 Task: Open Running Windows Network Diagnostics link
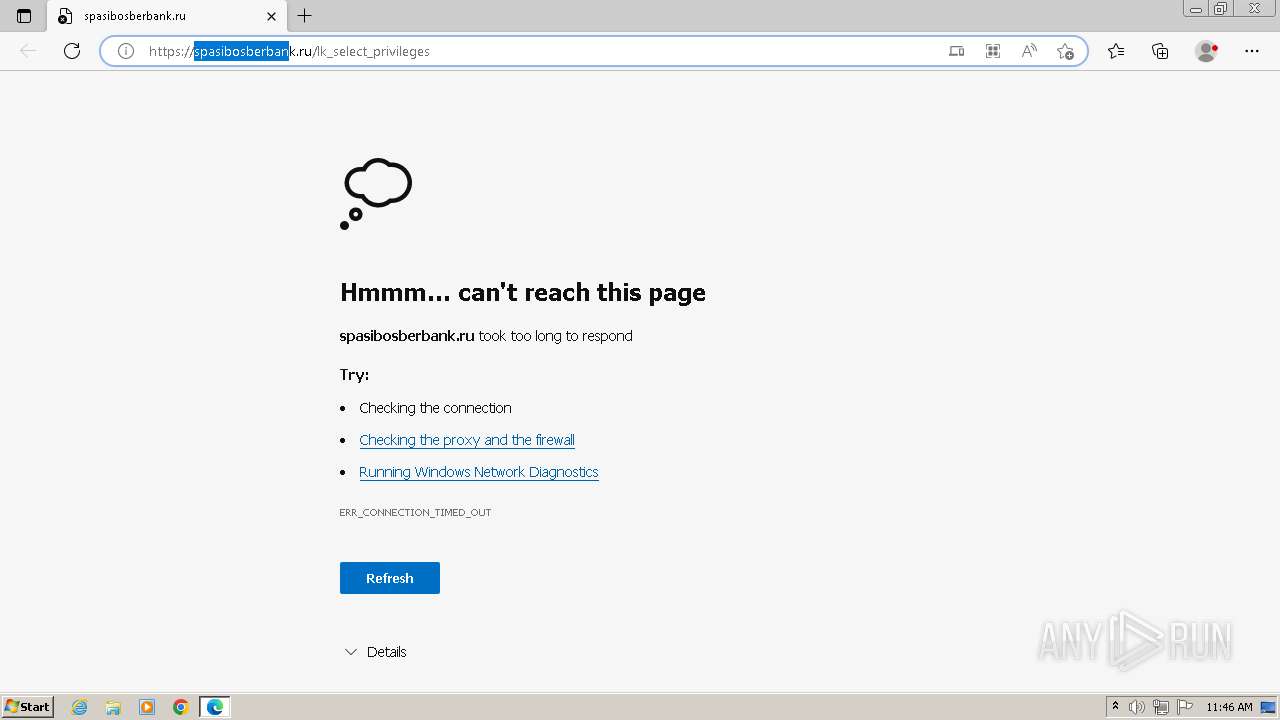click(x=479, y=472)
